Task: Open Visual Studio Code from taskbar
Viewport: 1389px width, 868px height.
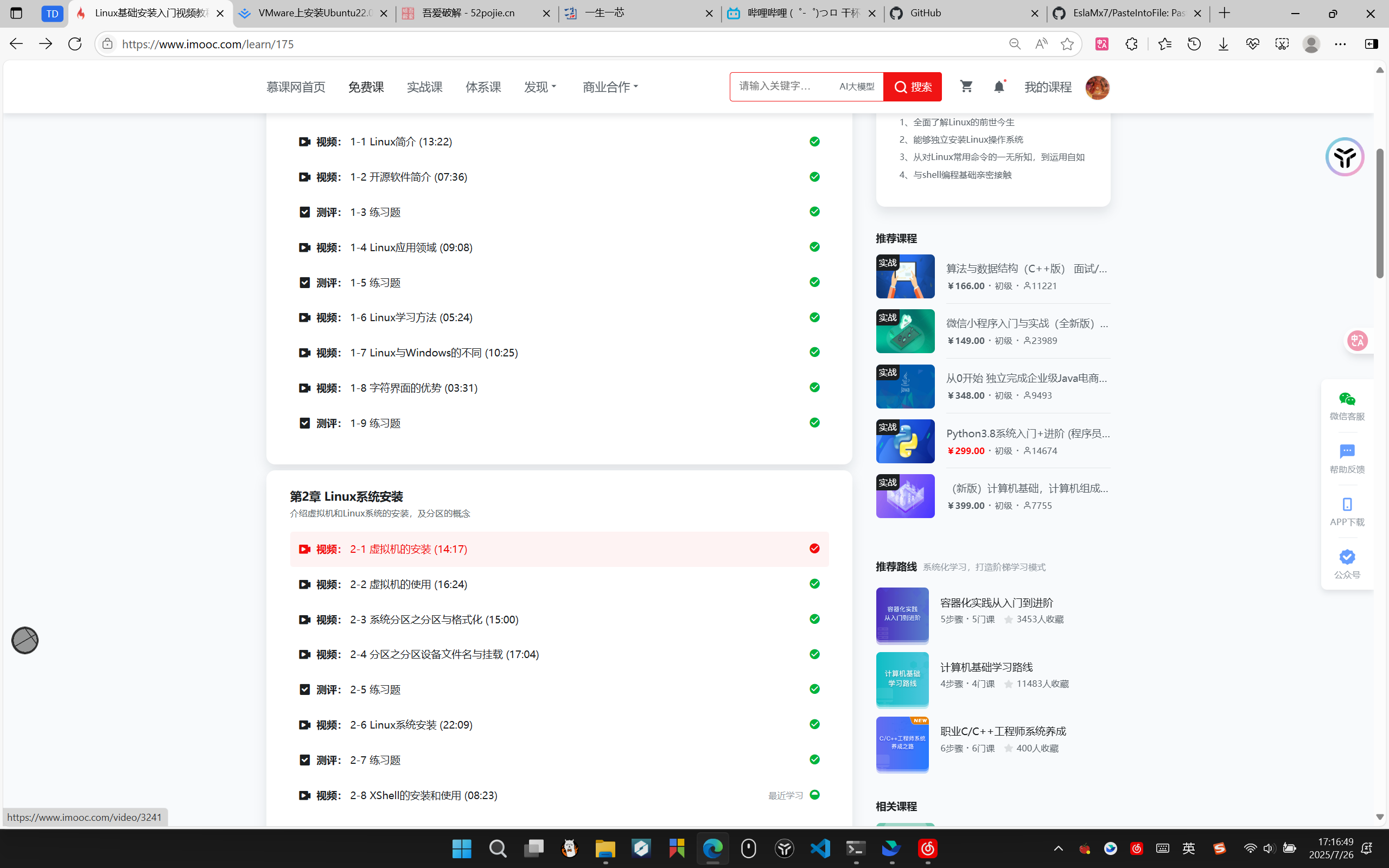Action: tap(820, 848)
